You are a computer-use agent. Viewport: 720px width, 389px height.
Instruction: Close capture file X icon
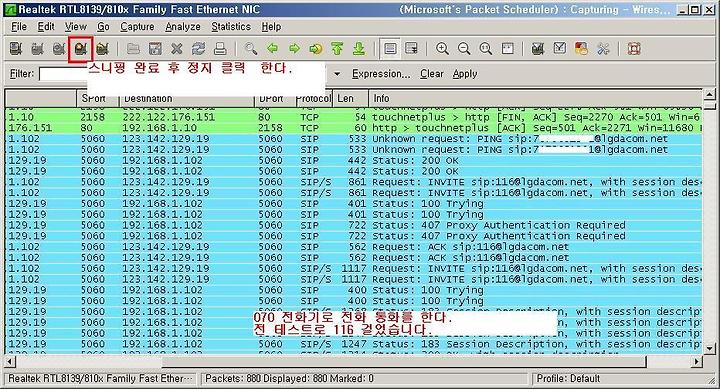point(177,49)
